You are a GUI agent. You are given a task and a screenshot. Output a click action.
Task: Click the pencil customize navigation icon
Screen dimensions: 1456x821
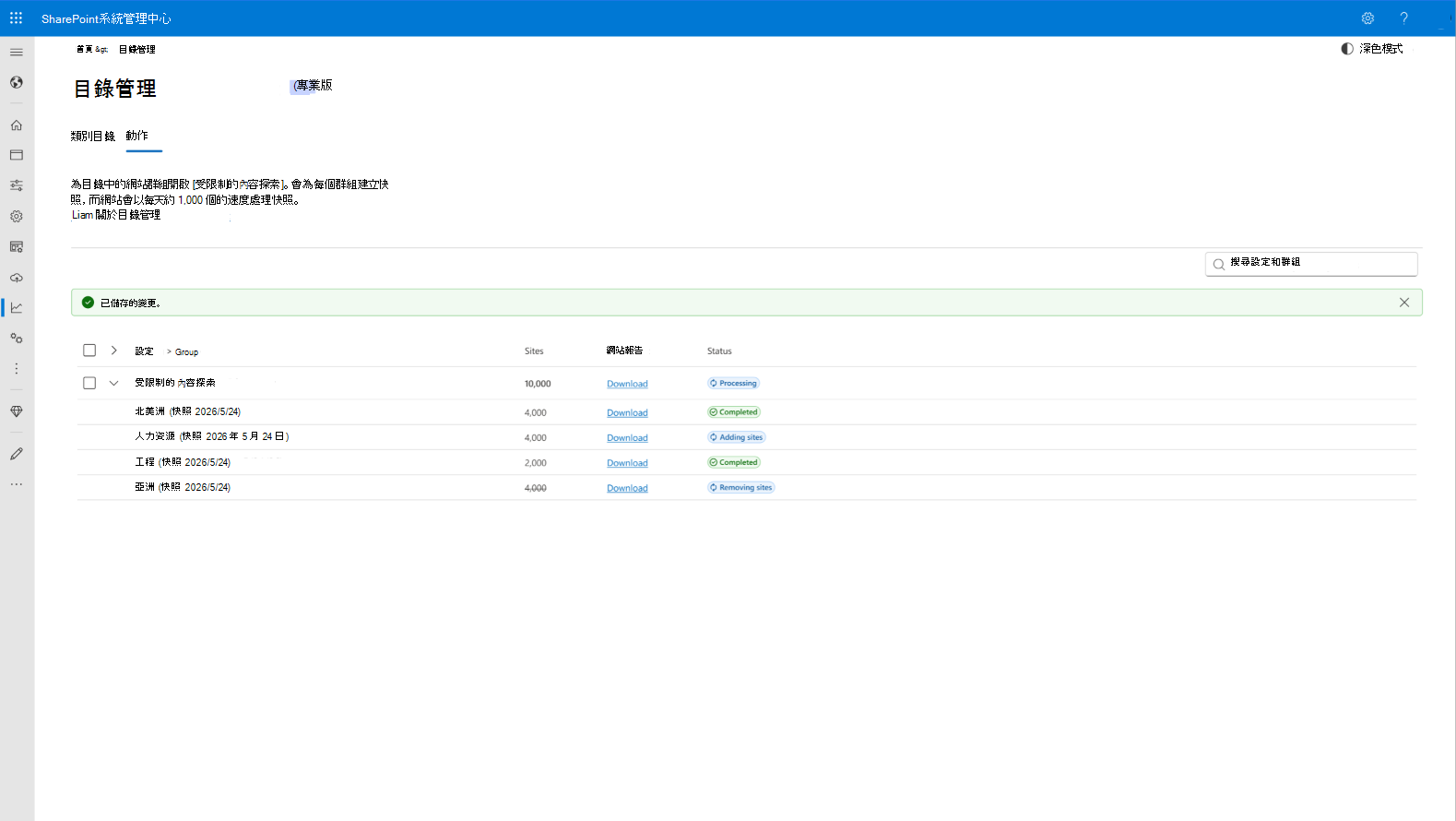coord(17,454)
